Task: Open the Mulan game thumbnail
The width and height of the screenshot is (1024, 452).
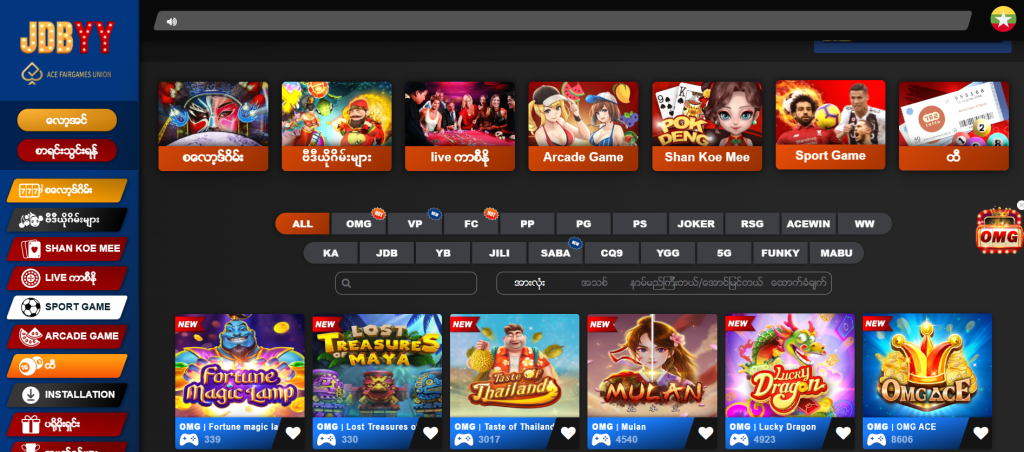Action: pyautogui.click(x=652, y=365)
